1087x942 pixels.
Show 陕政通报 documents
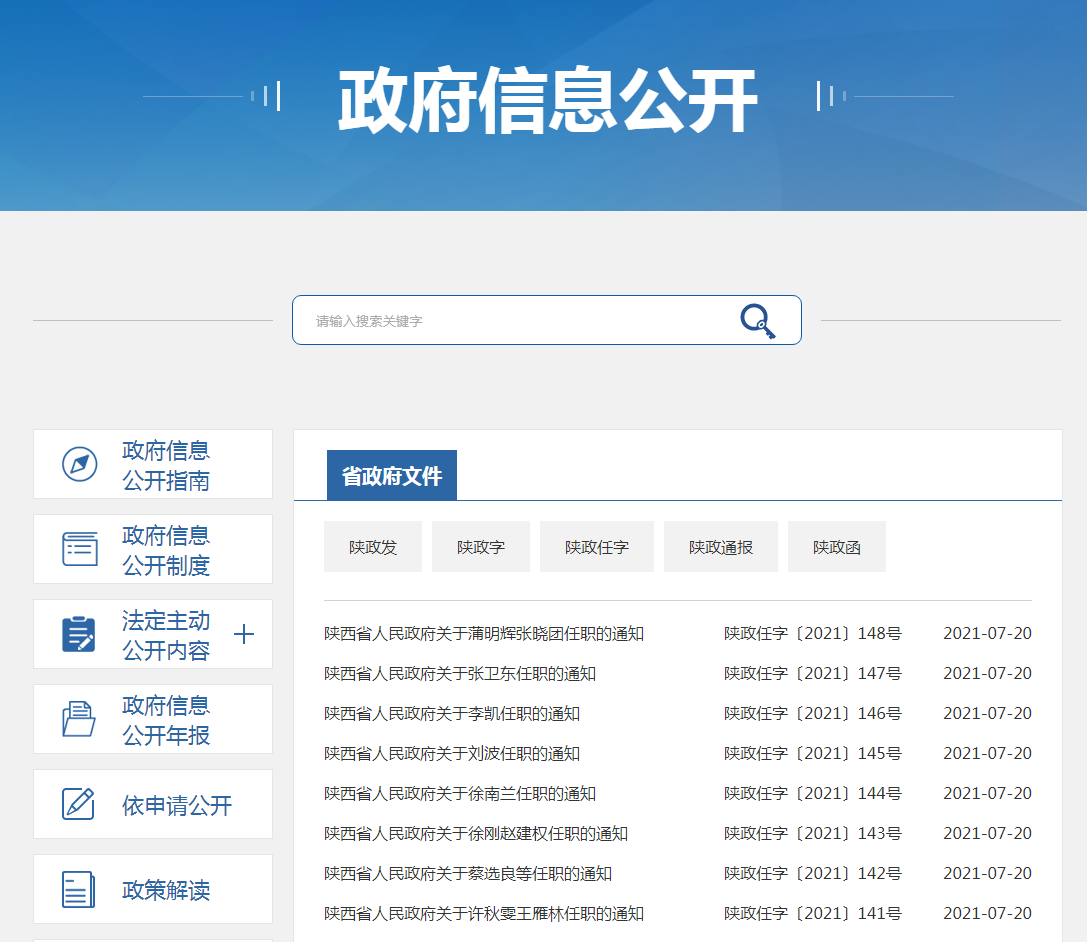721,547
